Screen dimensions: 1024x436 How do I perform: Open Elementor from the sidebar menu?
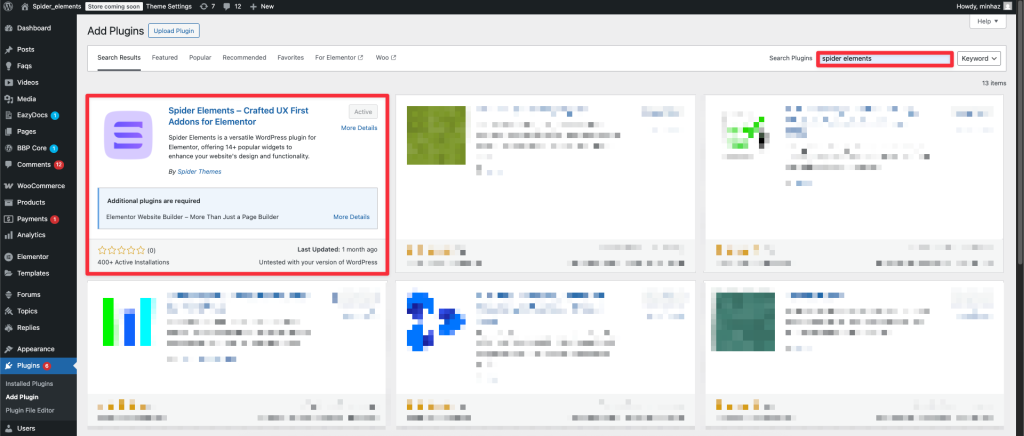tap(33, 257)
